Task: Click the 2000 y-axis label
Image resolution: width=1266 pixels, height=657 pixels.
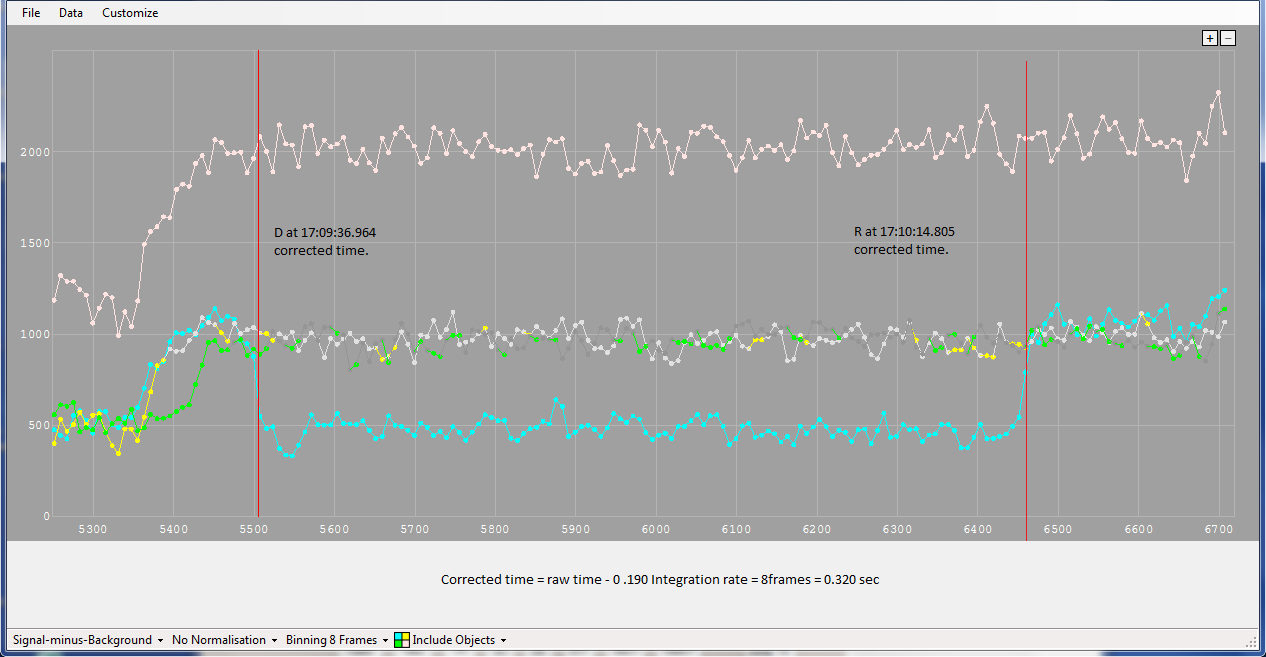Action: pyautogui.click(x=37, y=152)
